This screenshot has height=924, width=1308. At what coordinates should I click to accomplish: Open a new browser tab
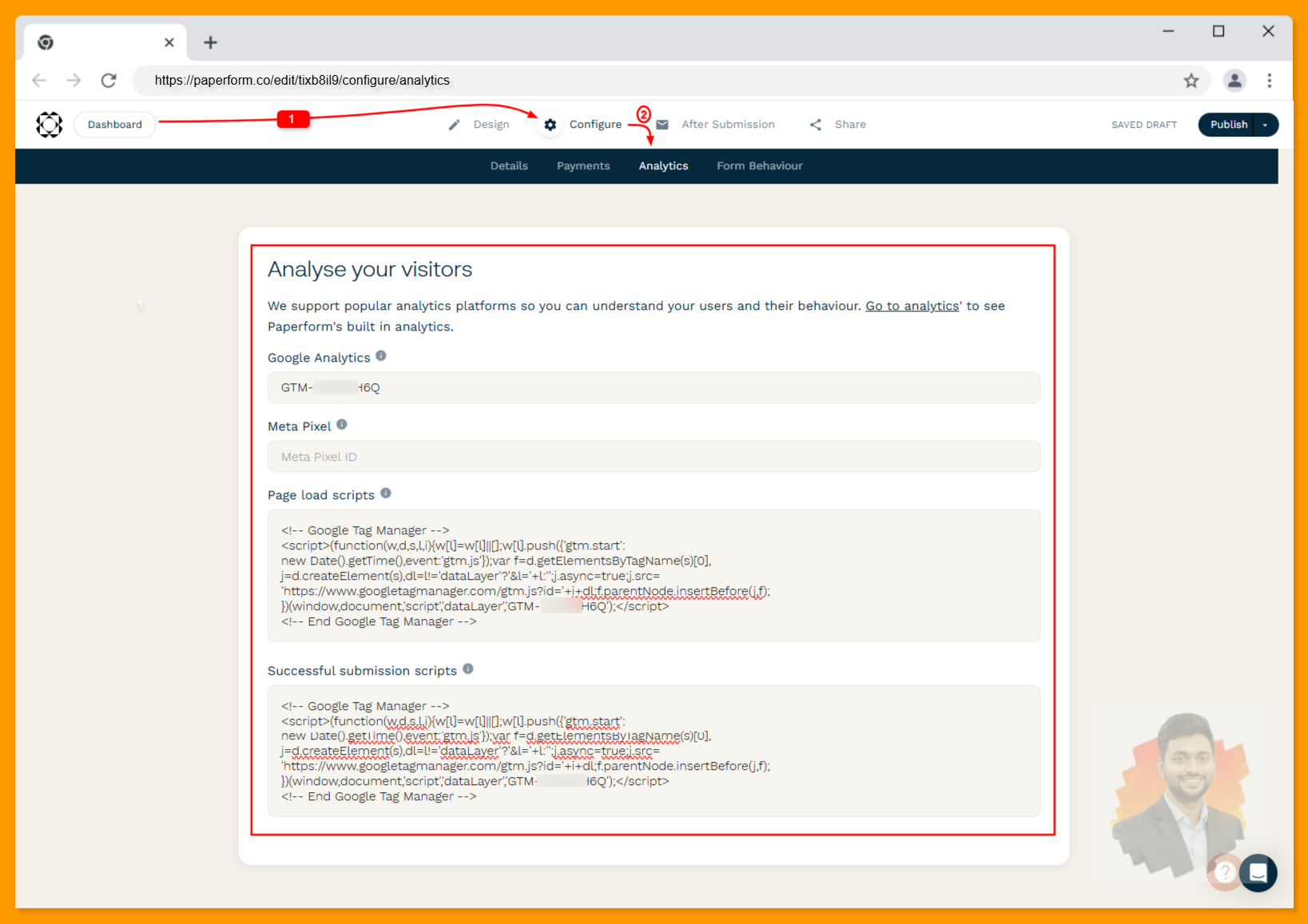tap(210, 42)
